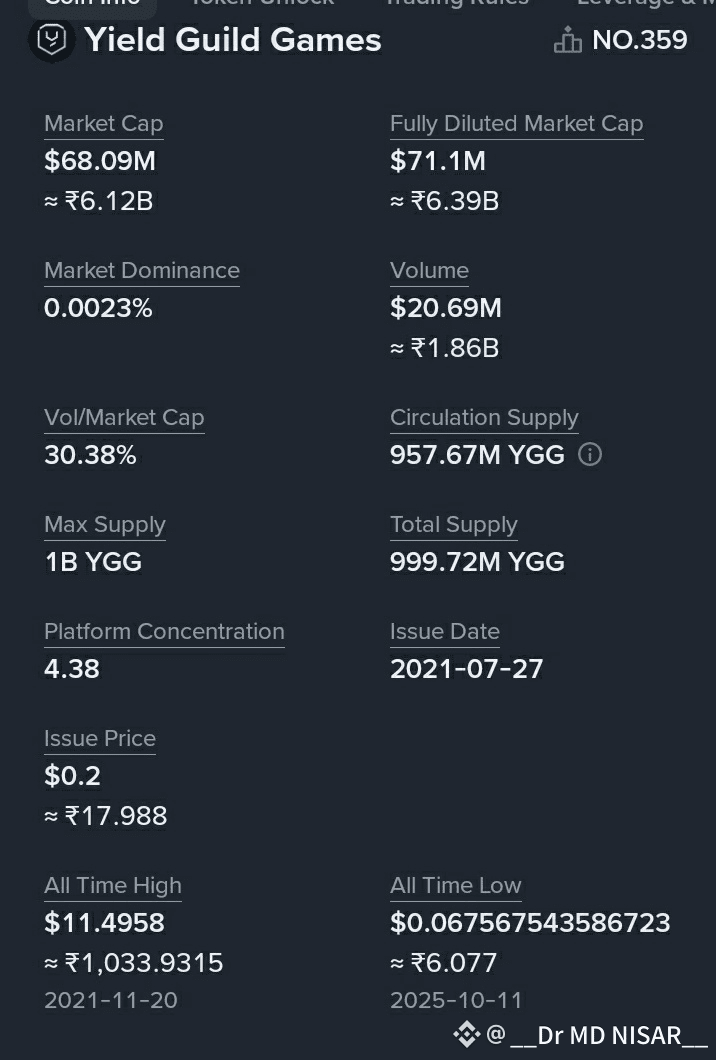Tap the Volume label
Image resolution: width=716 pixels, height=1060 pixels.
(429, 270)
